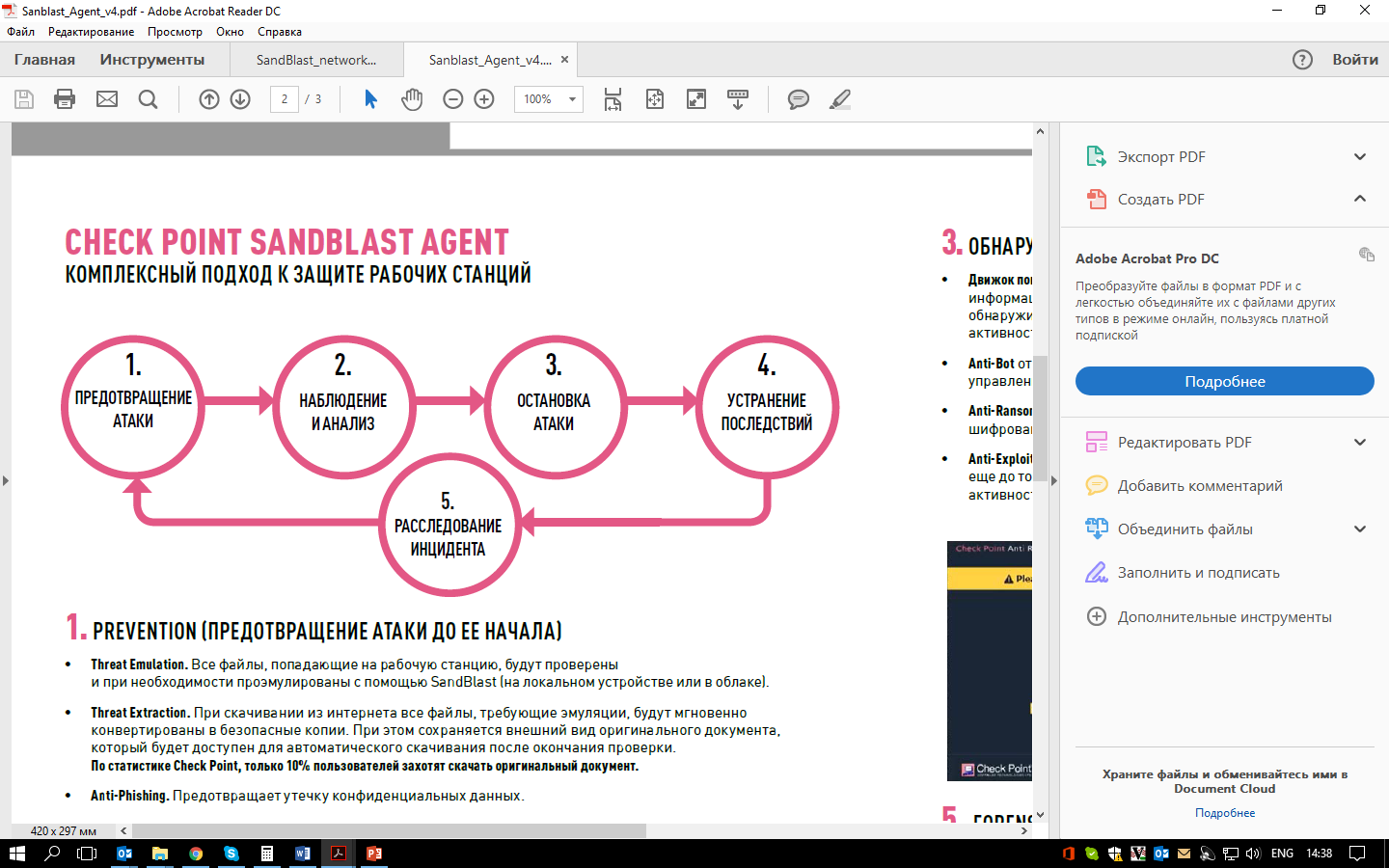Click the horizontal scrollbar thumb
The height and width of the screenshot is (868, 1389).
pos(389,830)
